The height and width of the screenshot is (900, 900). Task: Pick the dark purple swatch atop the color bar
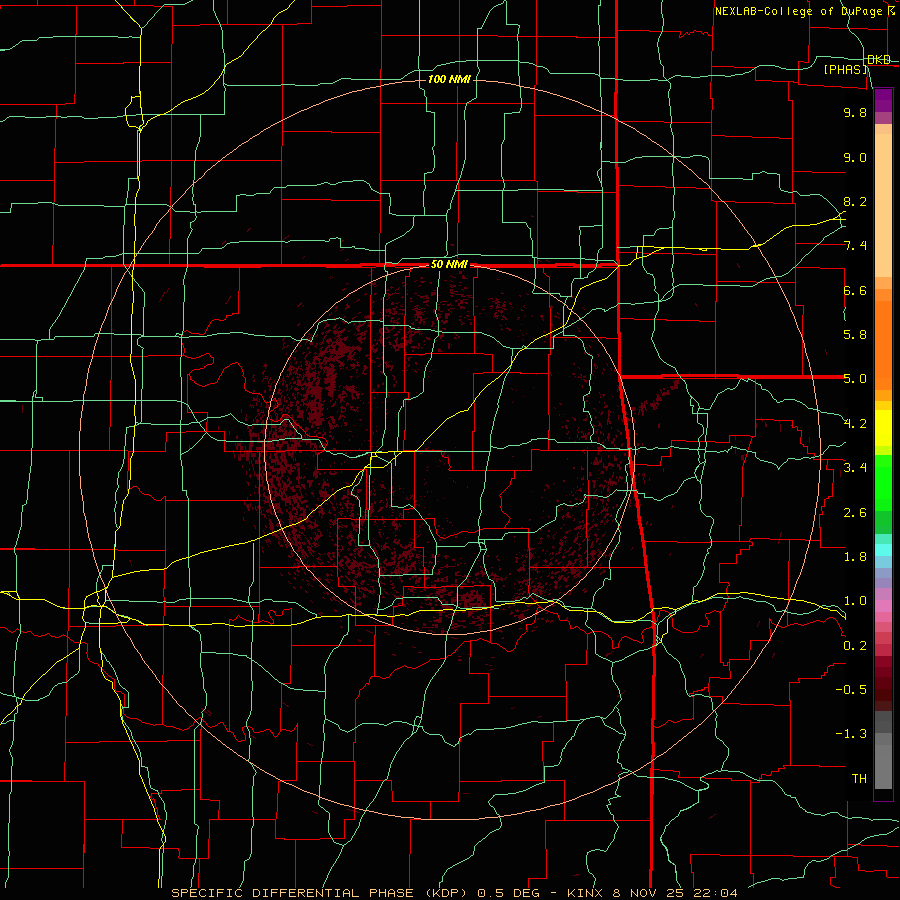(883, 100)
